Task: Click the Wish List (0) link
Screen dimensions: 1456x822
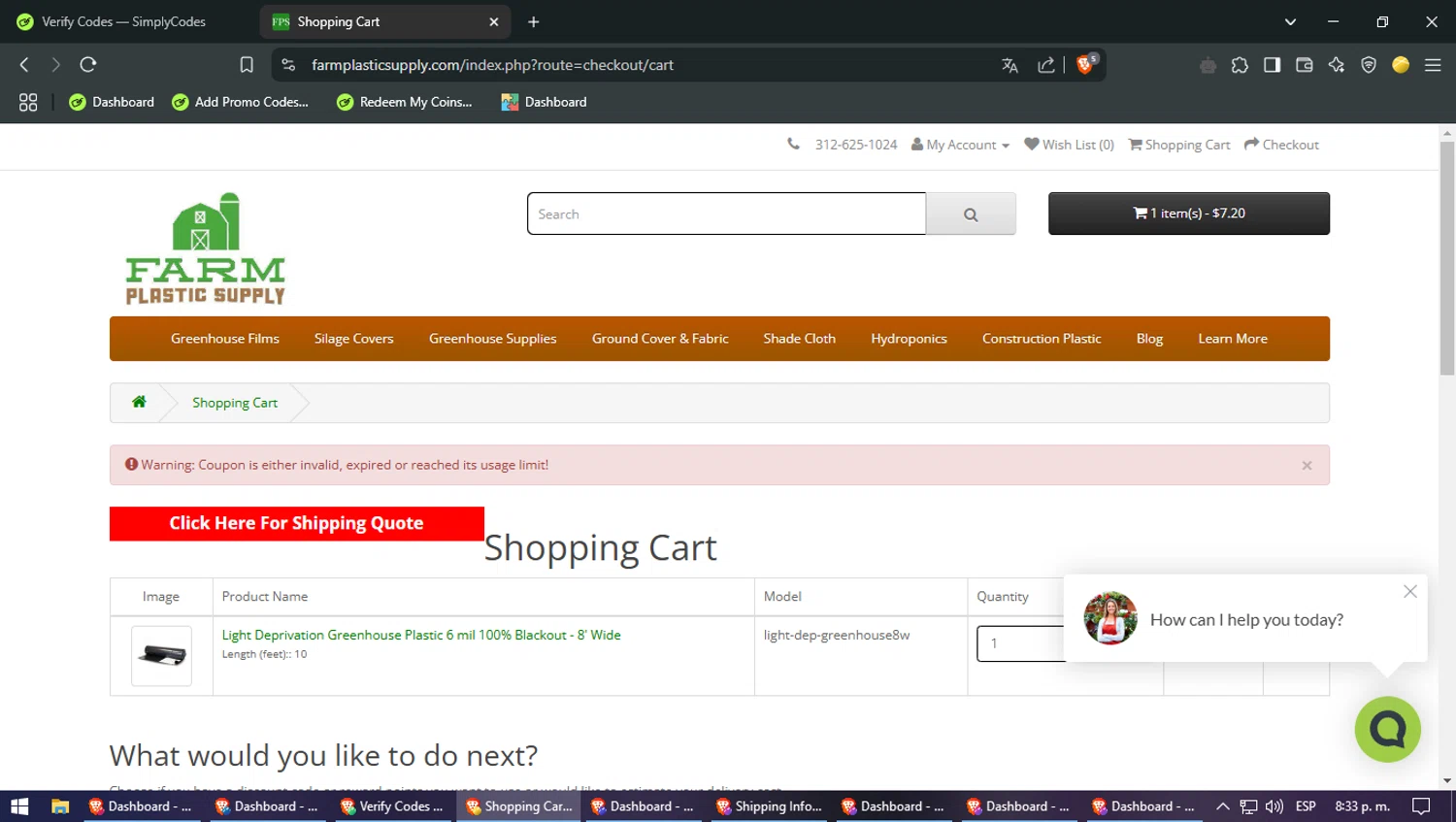Action: point(1069,145)
